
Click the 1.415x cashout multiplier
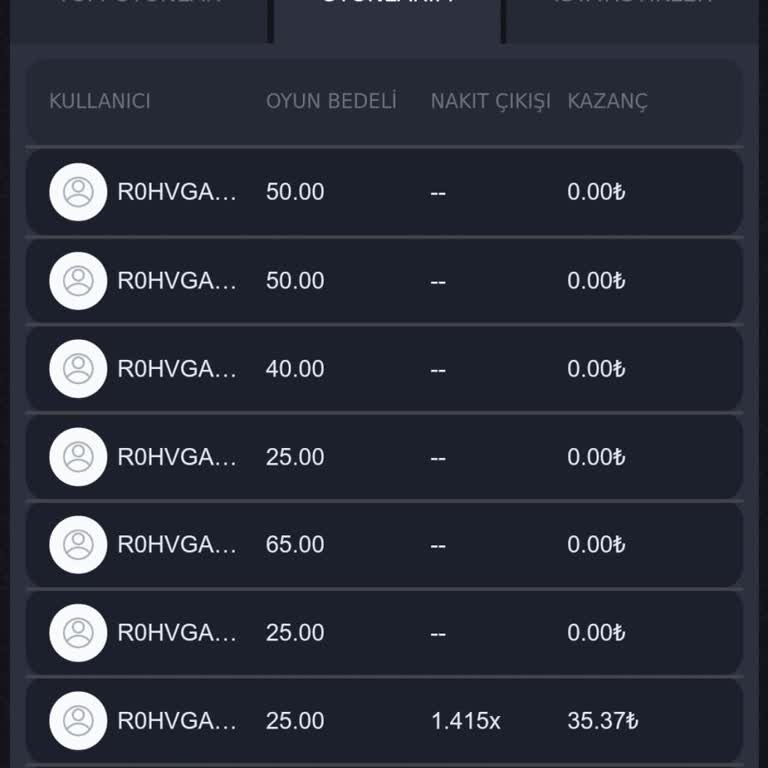point(465,721)
